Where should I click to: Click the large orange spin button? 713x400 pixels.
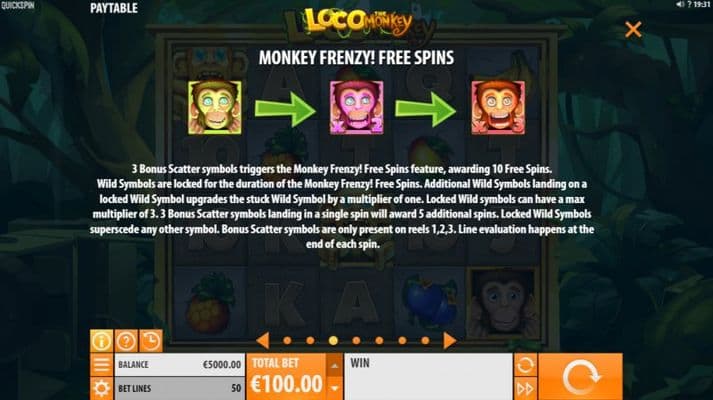tap(581, 377)
